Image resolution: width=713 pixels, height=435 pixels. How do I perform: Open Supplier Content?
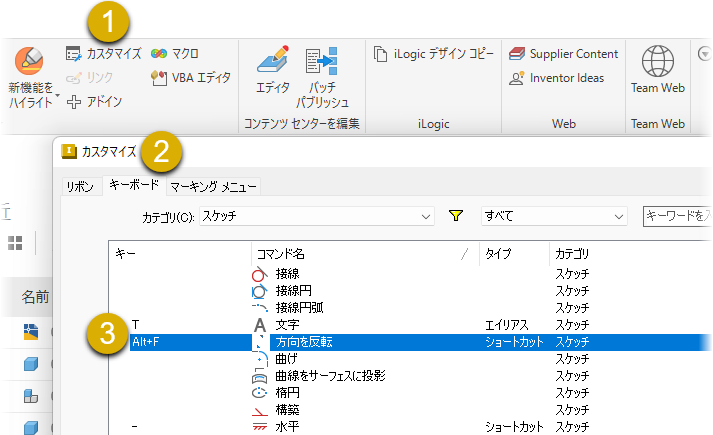(563, 54)
